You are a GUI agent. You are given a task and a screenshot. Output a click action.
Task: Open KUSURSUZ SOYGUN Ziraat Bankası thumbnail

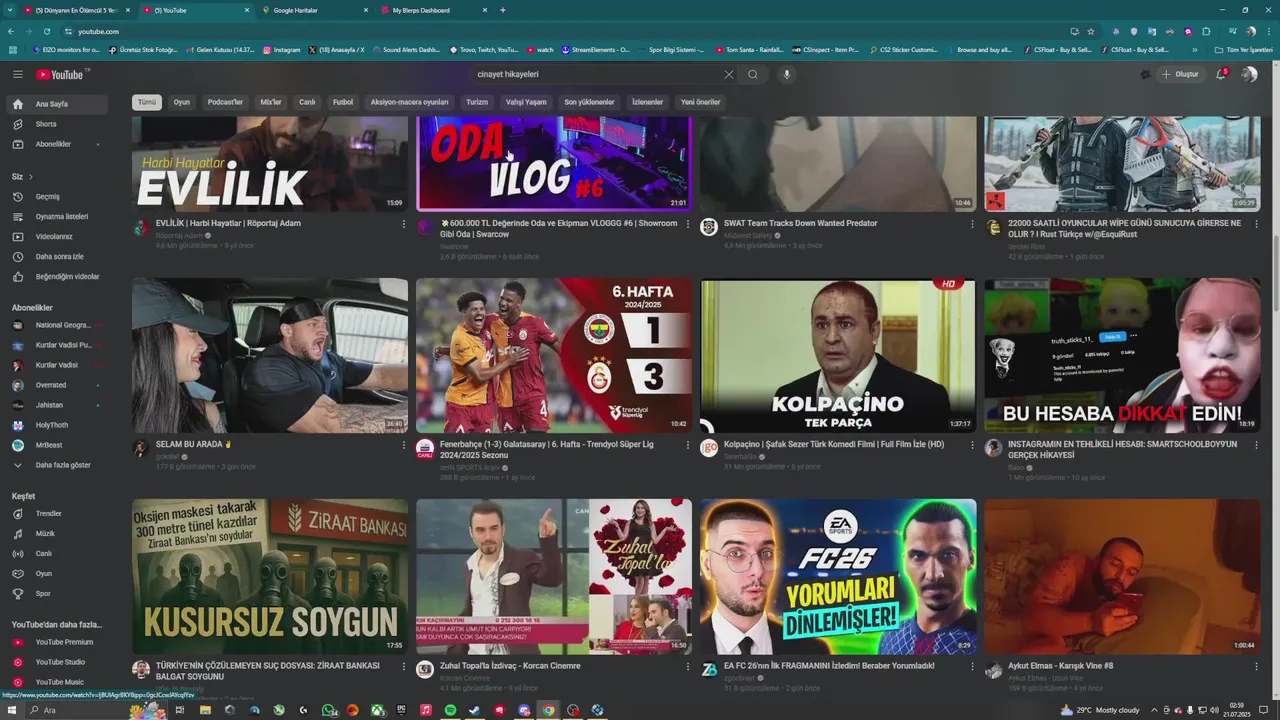pyautogui.click(x=270, y=576)
